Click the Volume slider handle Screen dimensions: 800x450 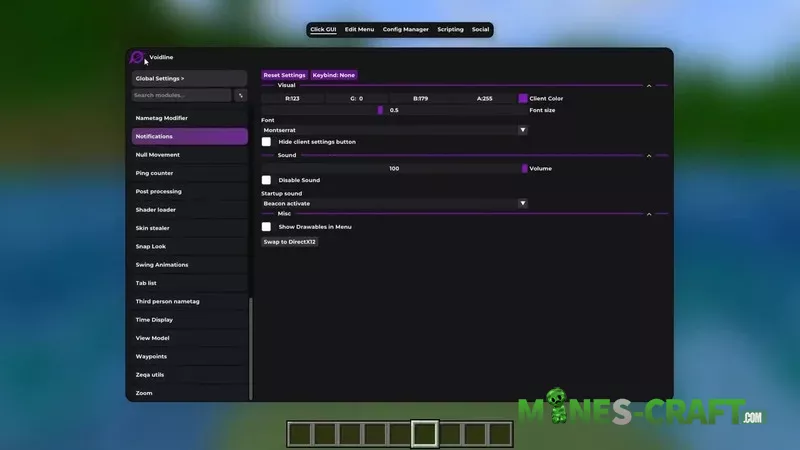pos(524,168)
